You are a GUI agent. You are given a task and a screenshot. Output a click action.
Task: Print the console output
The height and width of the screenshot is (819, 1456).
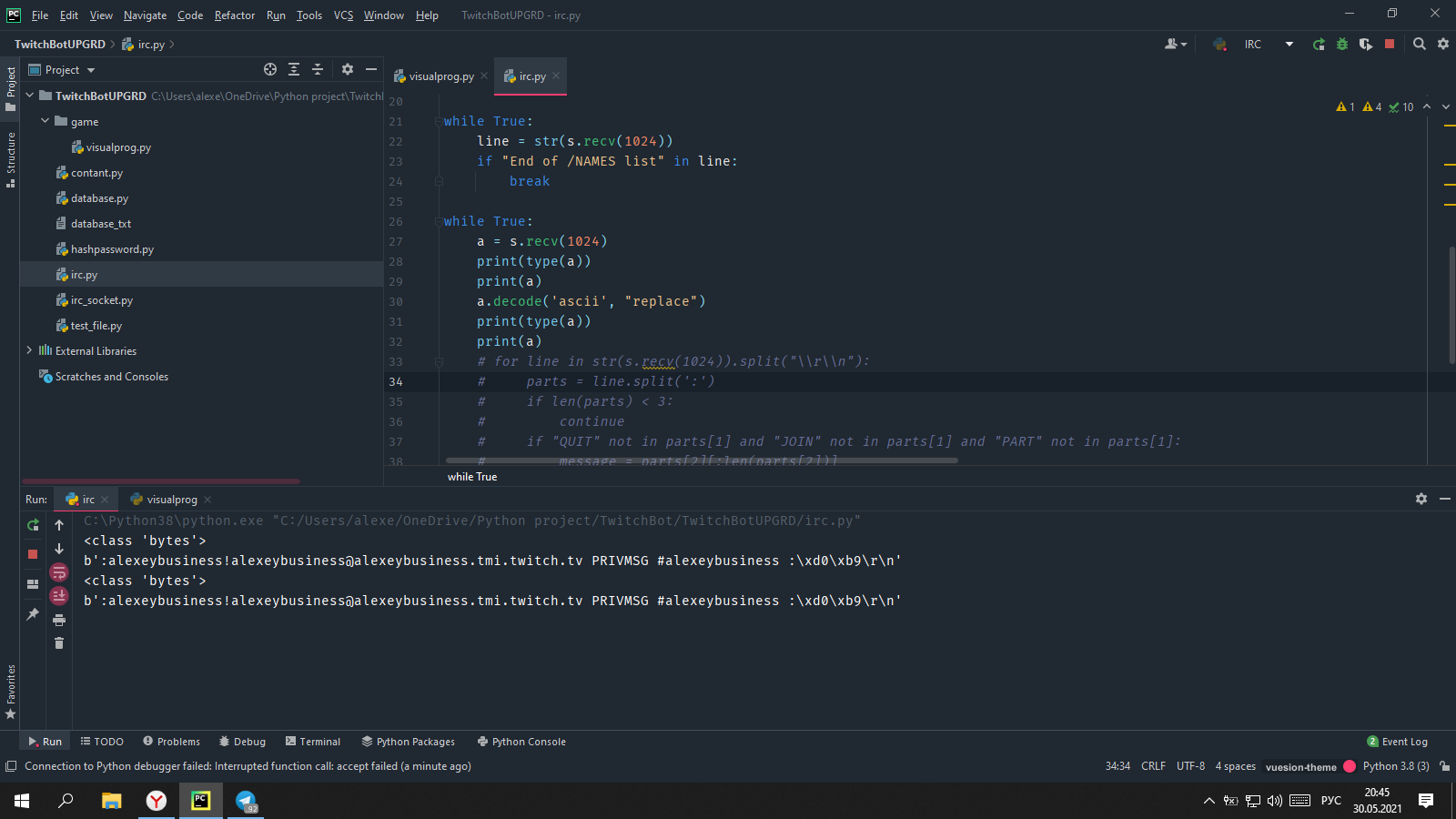[59, 620]
